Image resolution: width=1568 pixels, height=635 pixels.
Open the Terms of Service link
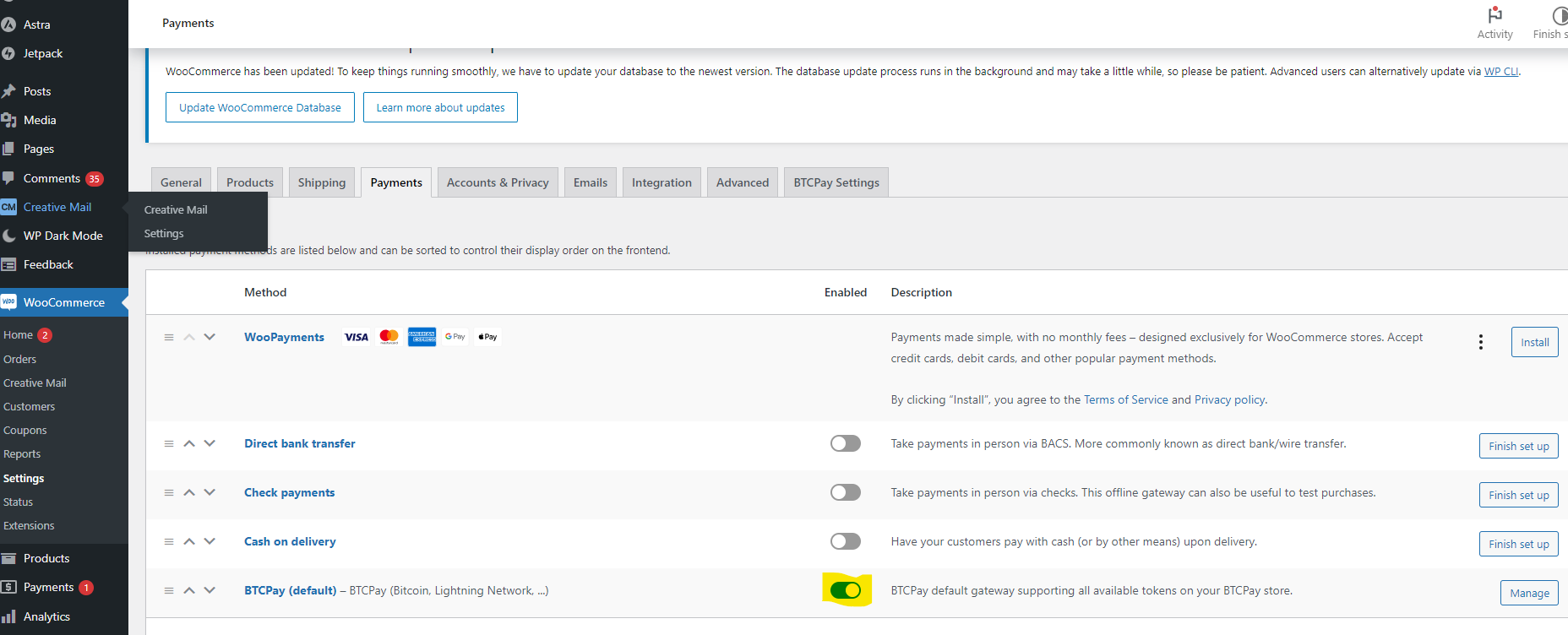[1125, 399]
